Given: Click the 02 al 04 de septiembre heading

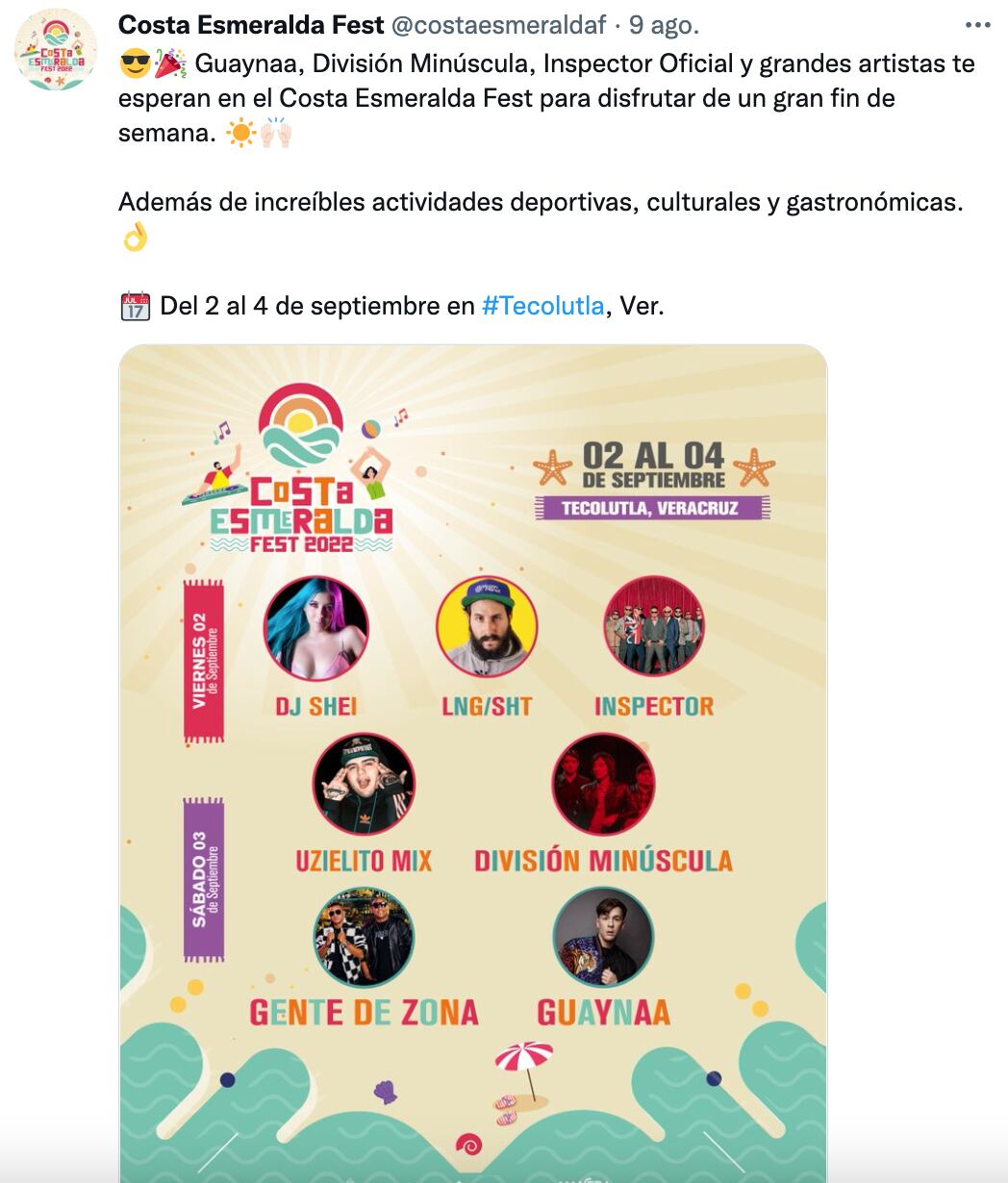Looking at the screenshot, I should click(x=653, y=465).
